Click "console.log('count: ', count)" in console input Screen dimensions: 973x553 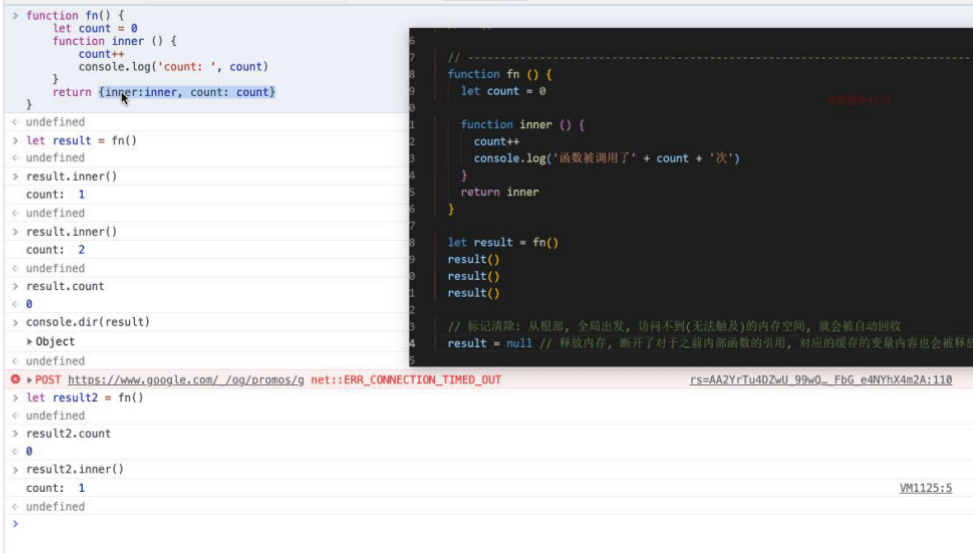(173, 66)
